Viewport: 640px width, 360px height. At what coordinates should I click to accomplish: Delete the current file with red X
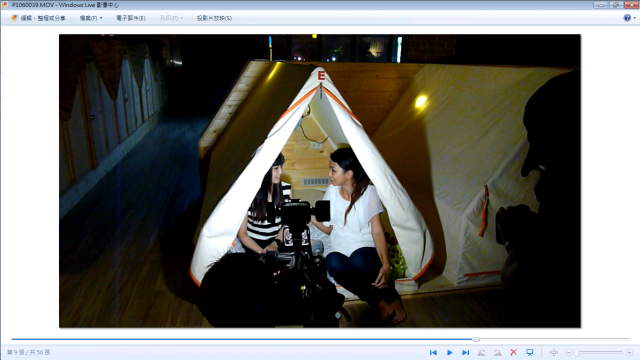pyautogui.click(x=513, y=352)
